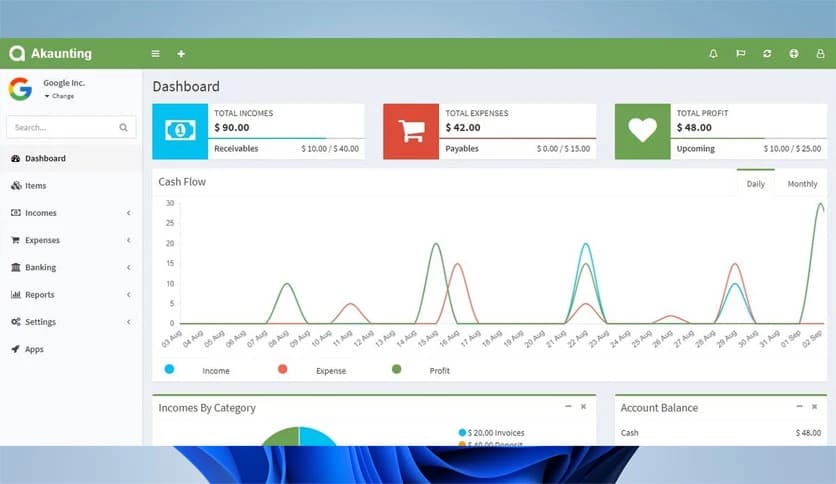The width and height of the screenshot is (836, 484).
Task: Click the Total Expenses progress bar
Action: [x=517, y=138]
